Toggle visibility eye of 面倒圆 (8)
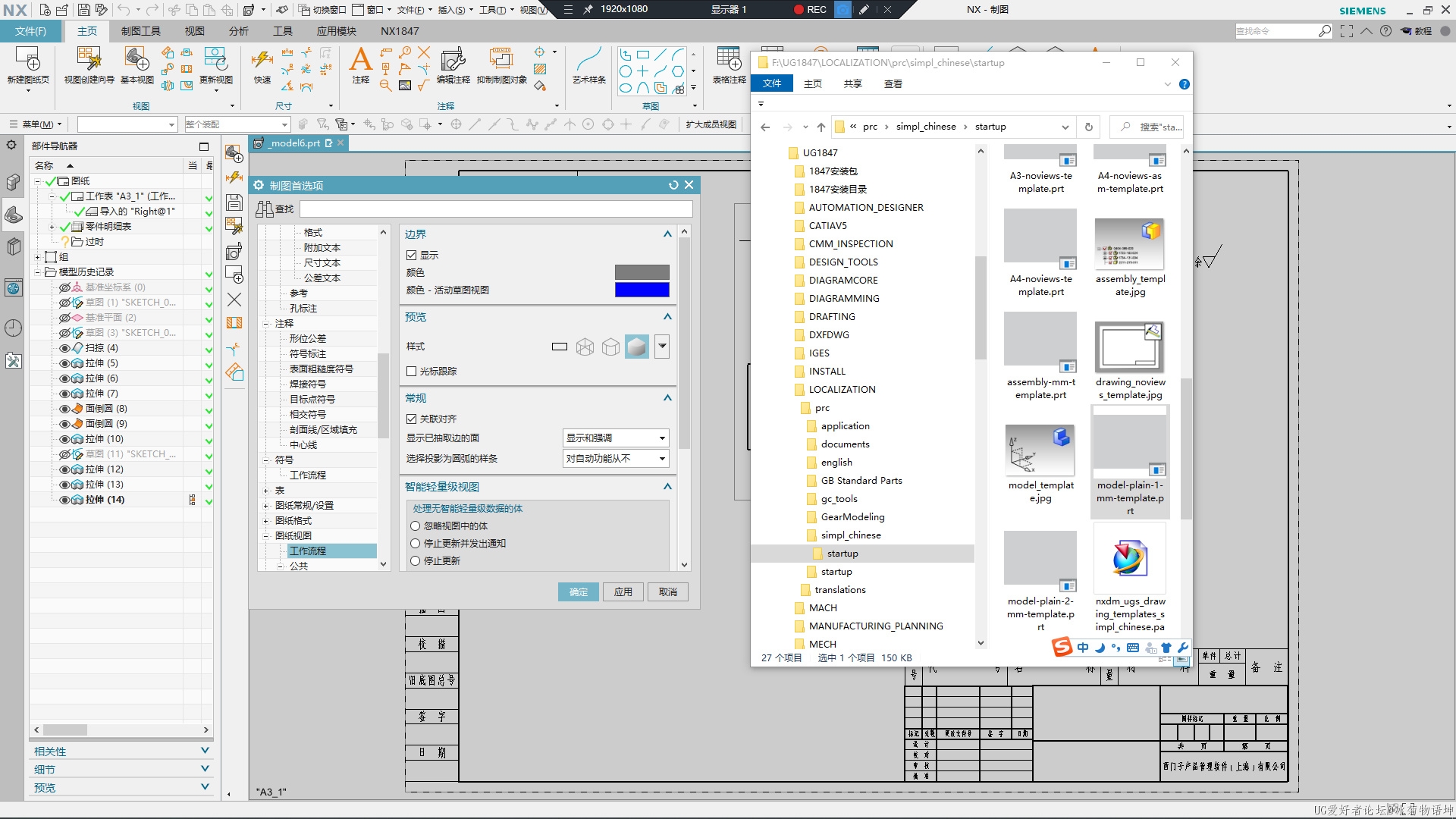Viewport: 1456px width, 819px height. click(64, 409)
